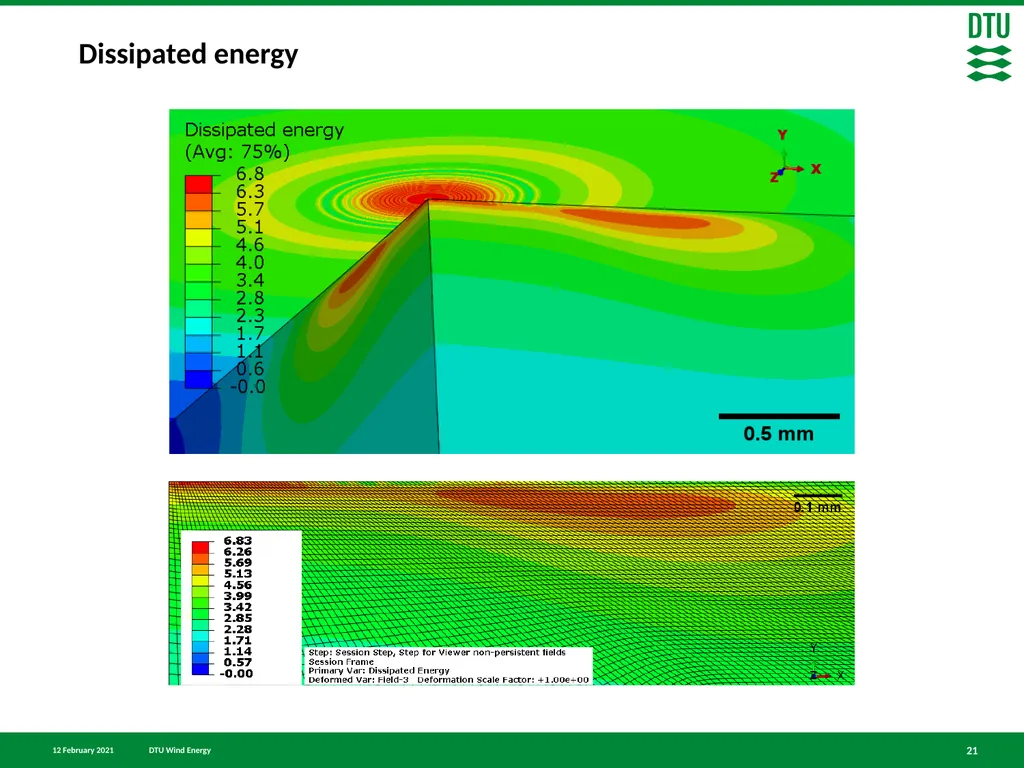Click the legend value 3.4 in upper plot
Image resolution: width=1024 pixels, height=768 pixels.
[250, 280]
